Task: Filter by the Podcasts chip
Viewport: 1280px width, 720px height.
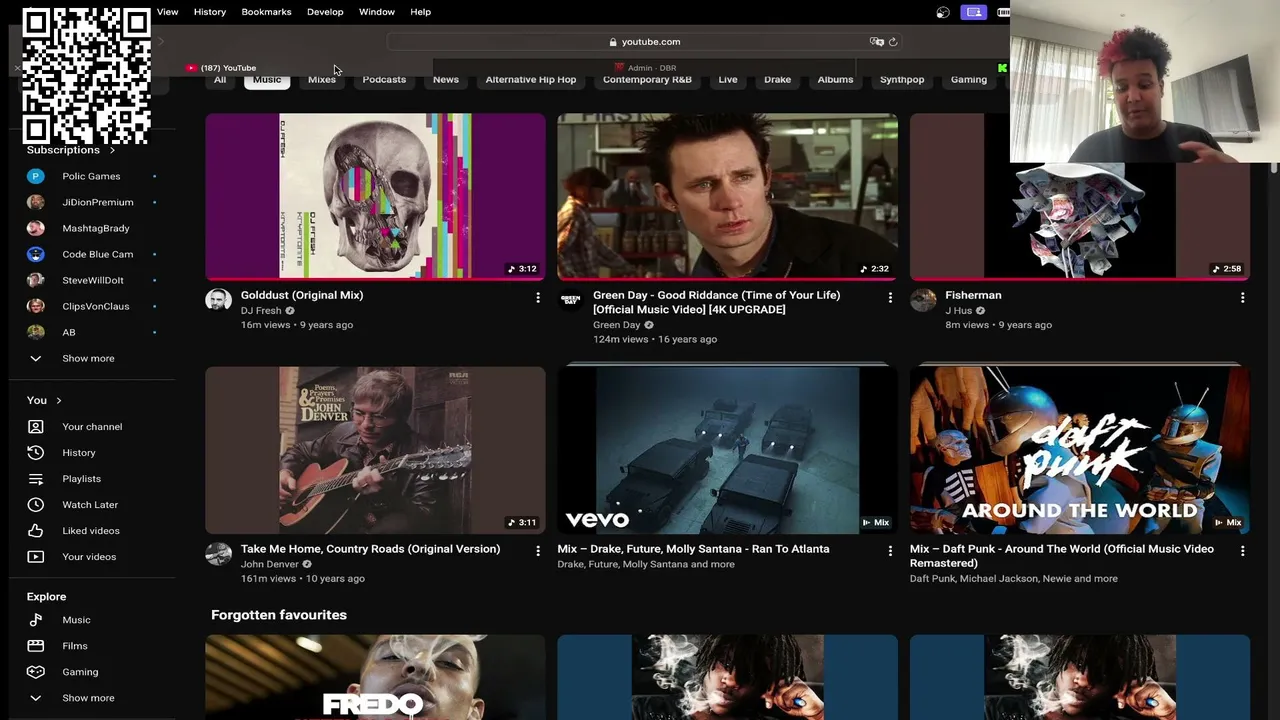Action: (x=384, y=80)
